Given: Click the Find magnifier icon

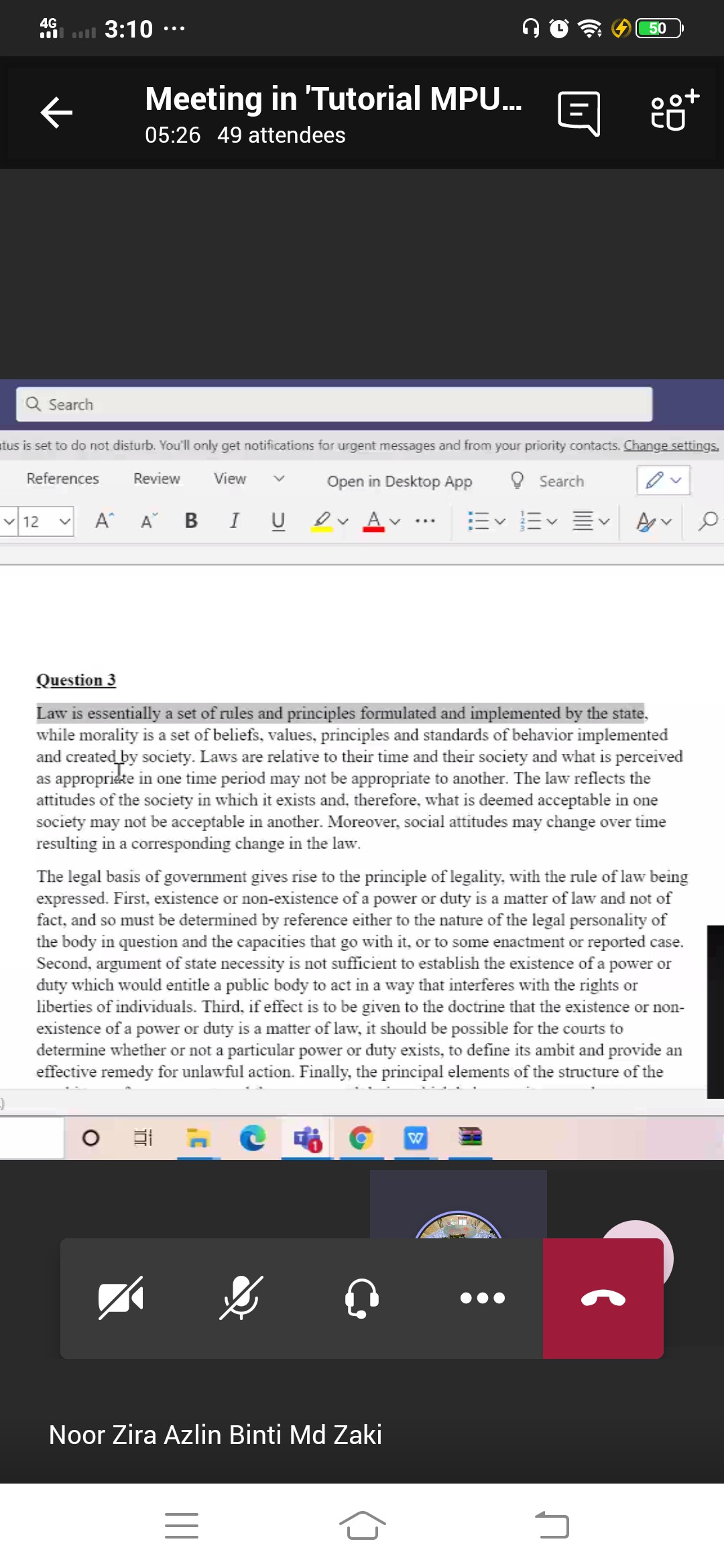Looking at the screenshot, I should 708,521.
